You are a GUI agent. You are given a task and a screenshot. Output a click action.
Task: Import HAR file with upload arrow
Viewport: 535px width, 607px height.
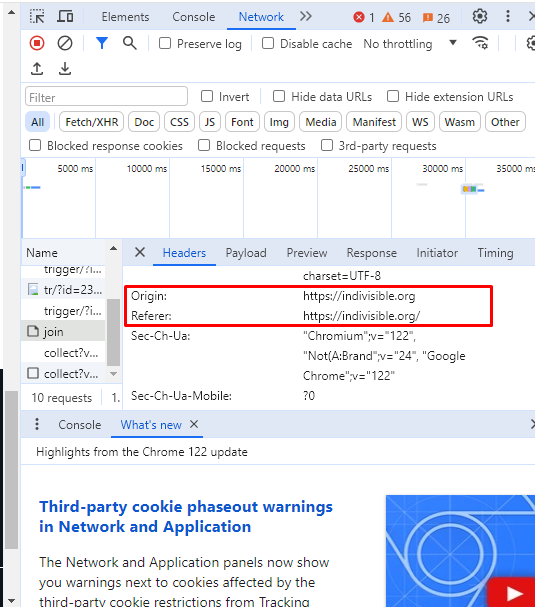(x=37, y=69)
